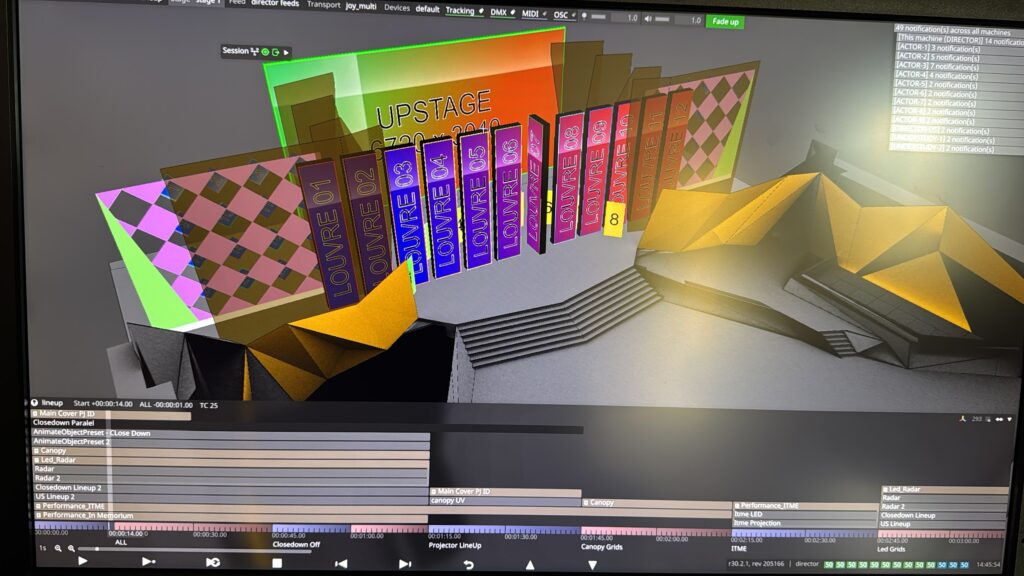Click the lineup track clock icon
Image resolution: width=1024 pixels, height=576 pixels.
pyautogui.click(x=35, y=402)
